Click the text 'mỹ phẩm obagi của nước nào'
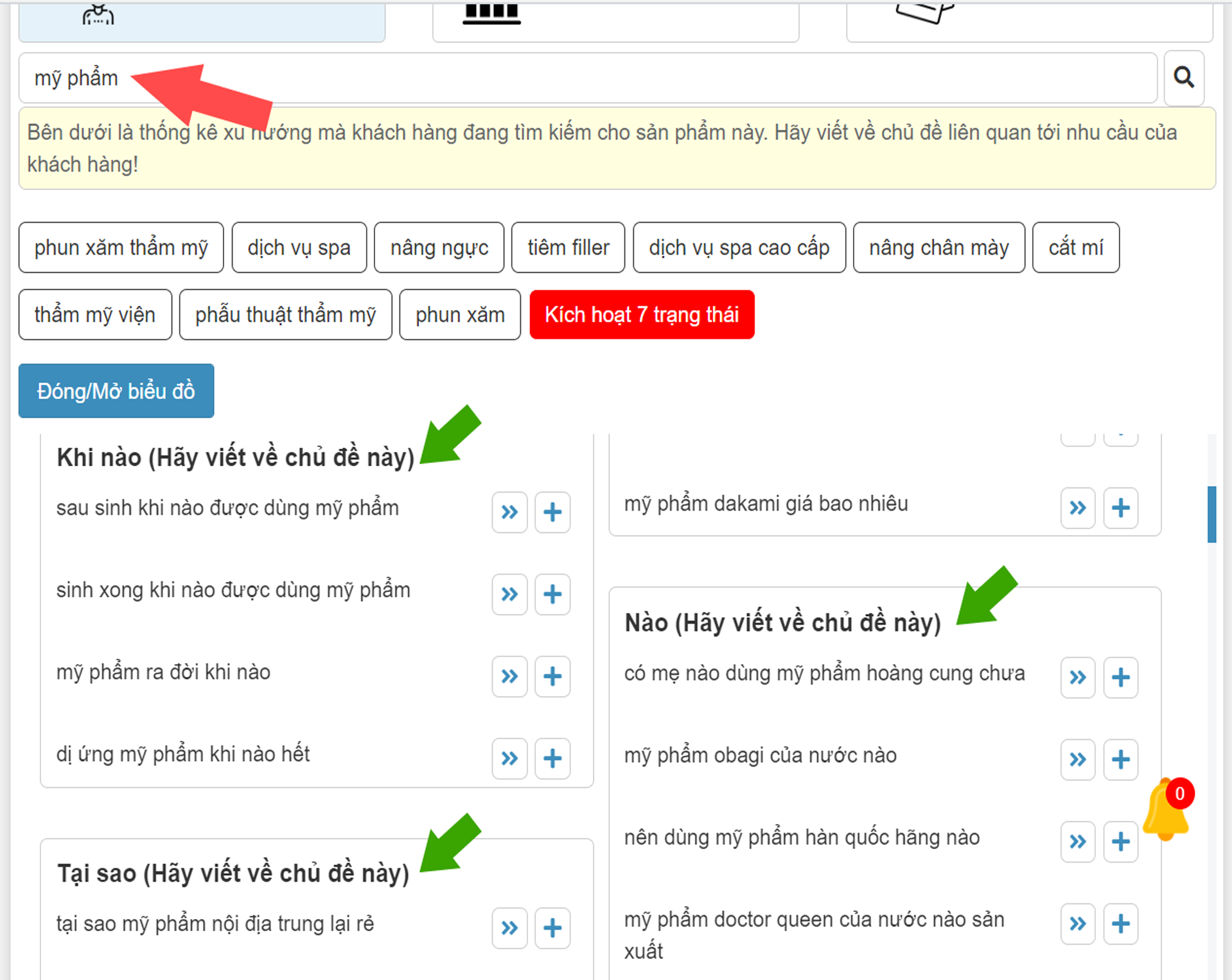The width and height of the screenshot is (1232, 980). tap(761, 756)
